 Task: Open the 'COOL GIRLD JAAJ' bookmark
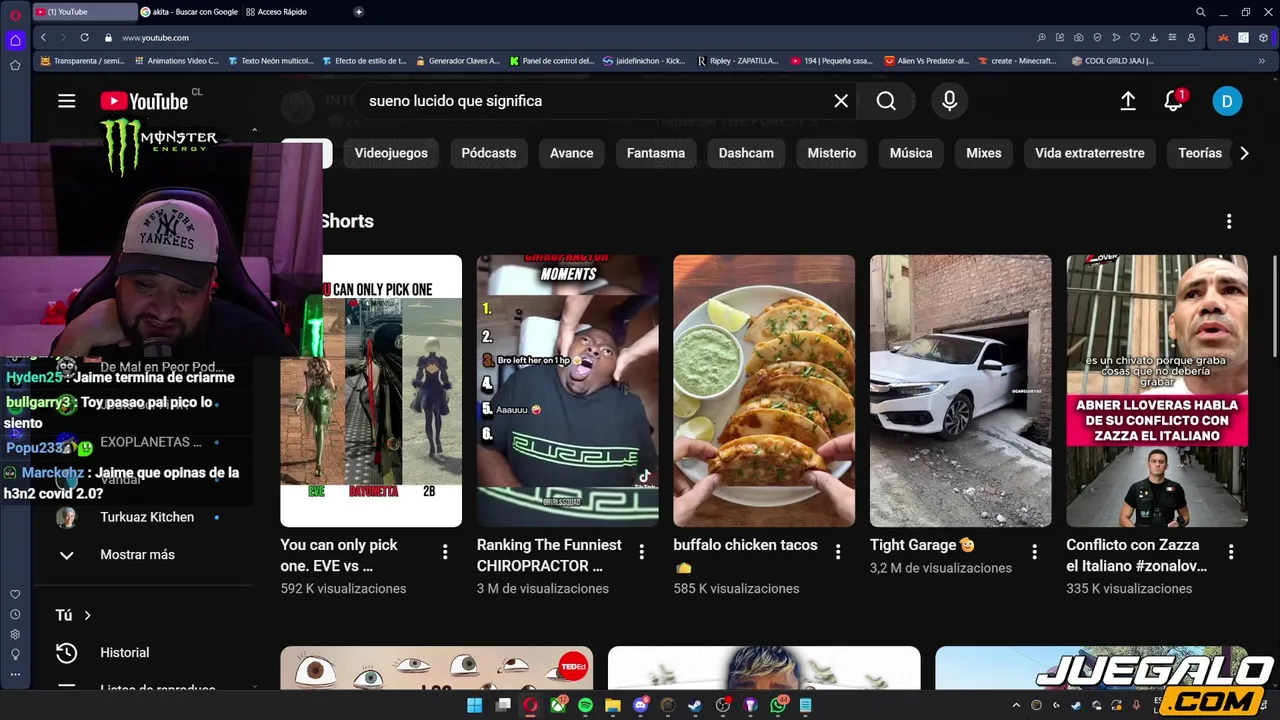[1112, 61]
